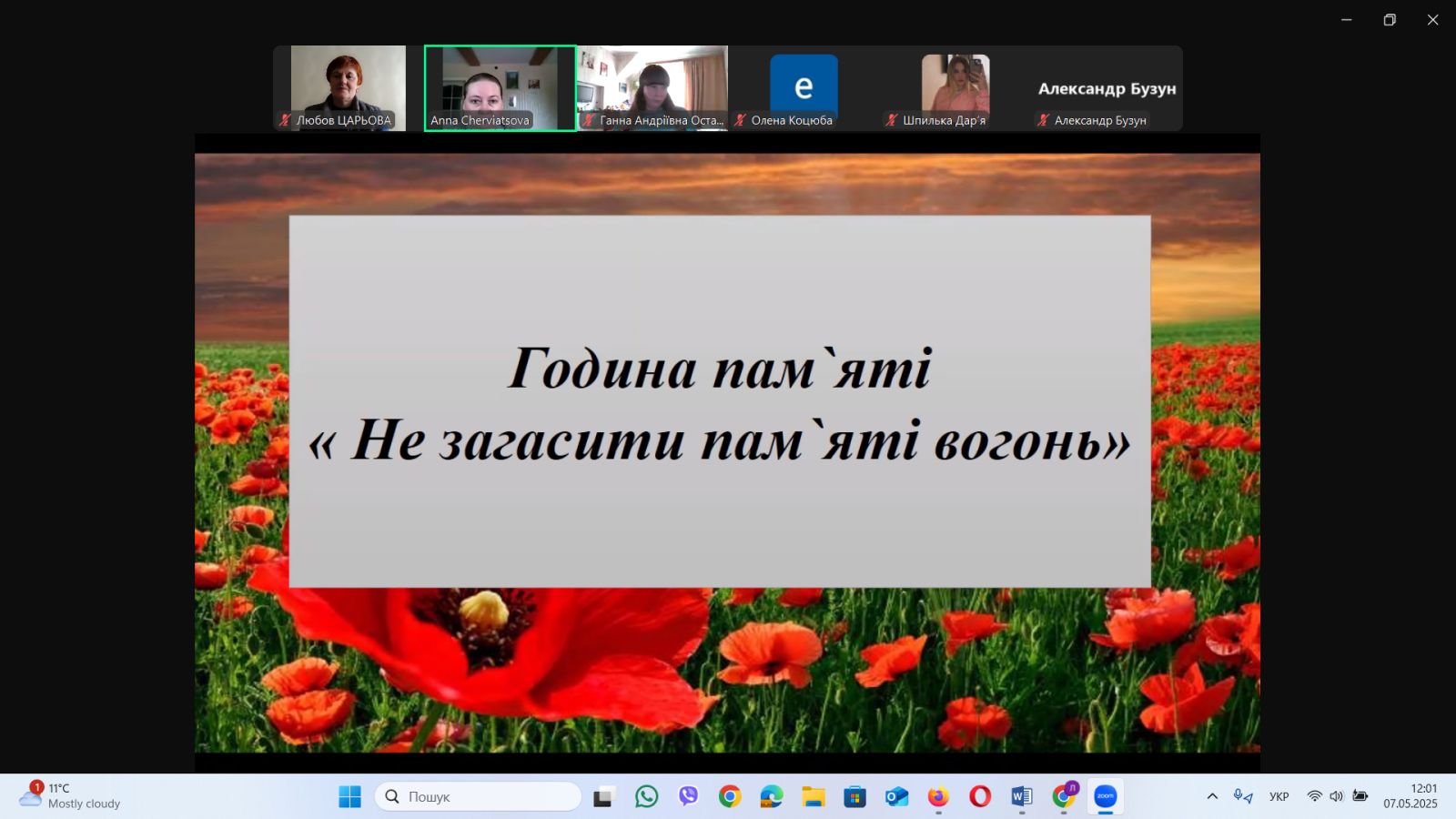Image resolution: width=1456 pixels, height=819 pixels.
Task: Open Microsoft Edge from the taskbar
Action: tap(772, 797)
